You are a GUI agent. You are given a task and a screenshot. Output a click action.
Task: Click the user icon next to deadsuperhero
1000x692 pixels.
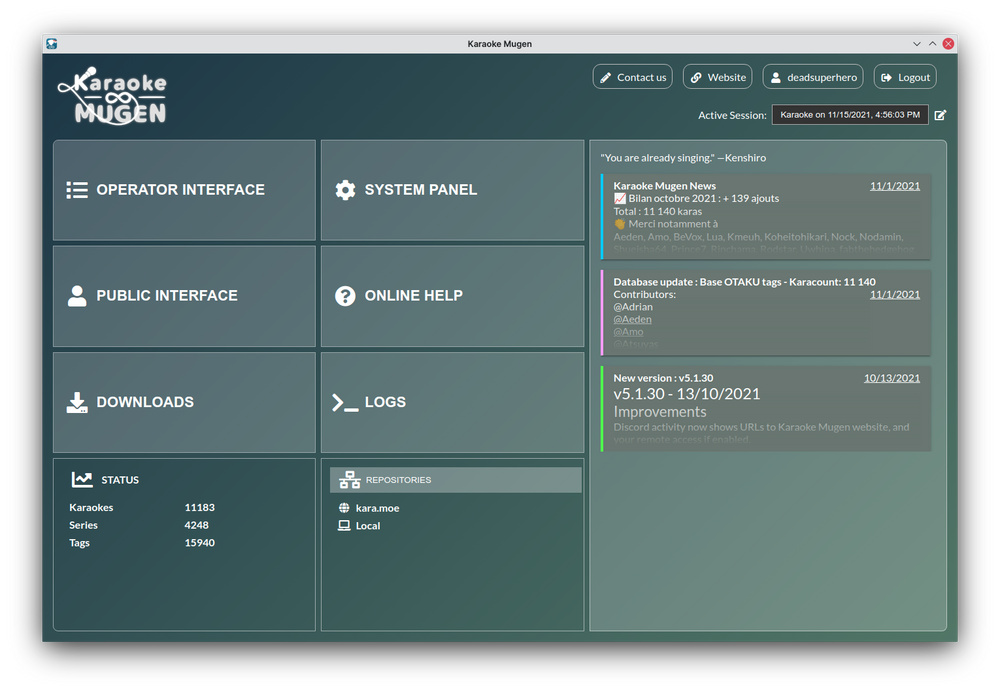click(776, 78)
